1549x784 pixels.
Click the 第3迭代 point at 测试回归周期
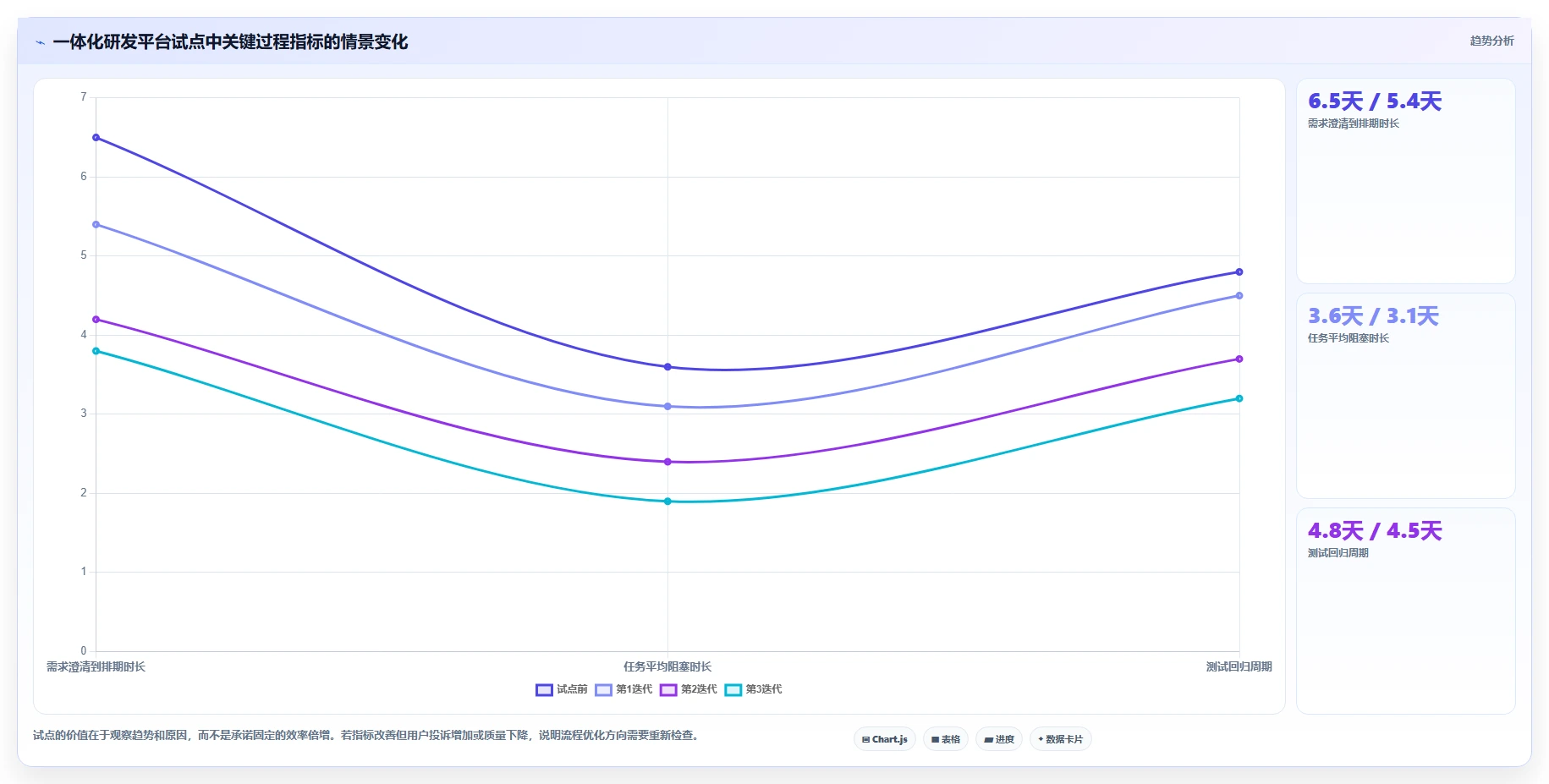[1239, 398]
